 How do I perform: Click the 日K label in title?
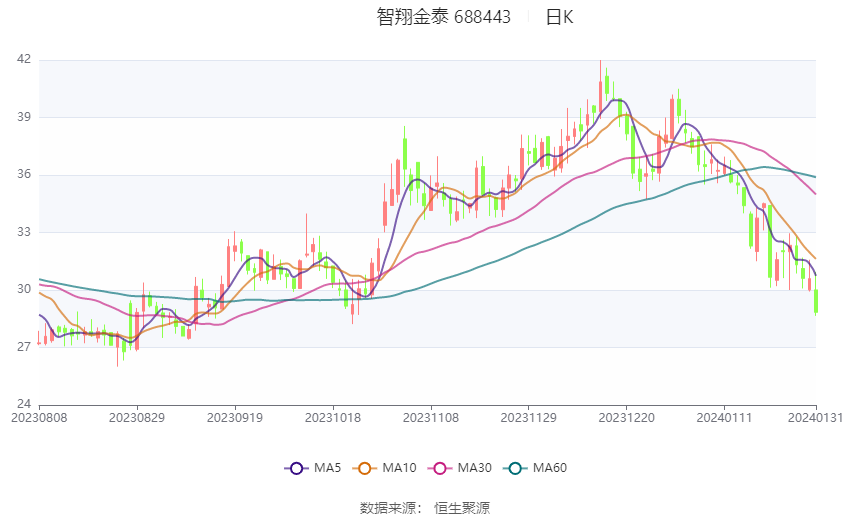click(x=559, y=17)
